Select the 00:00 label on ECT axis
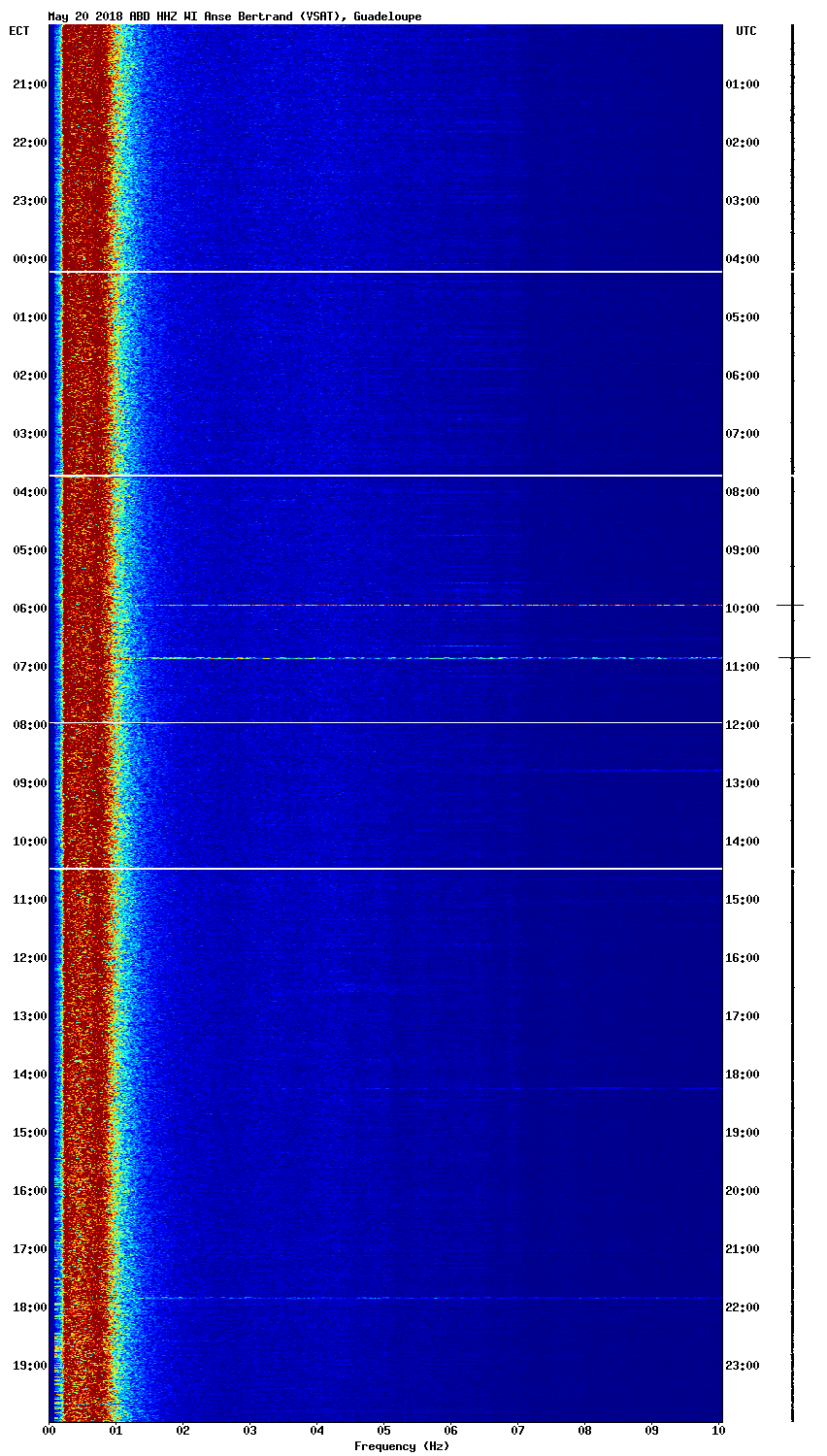The height and width of the screenshot is (1456, 827). click(29, 259)
